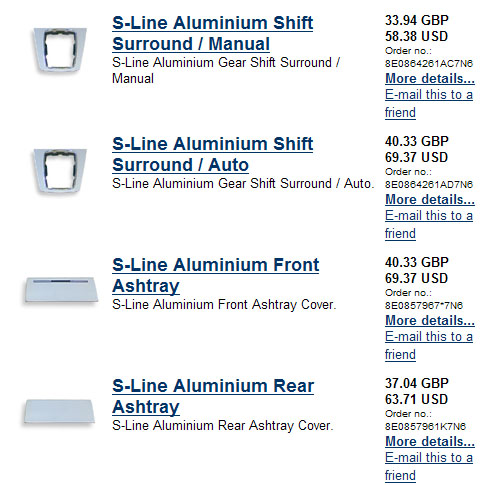Open S-Line Aluminium Shift Surround / Manual title
This screenshot has width=490, height=485.
coord(212,33)
